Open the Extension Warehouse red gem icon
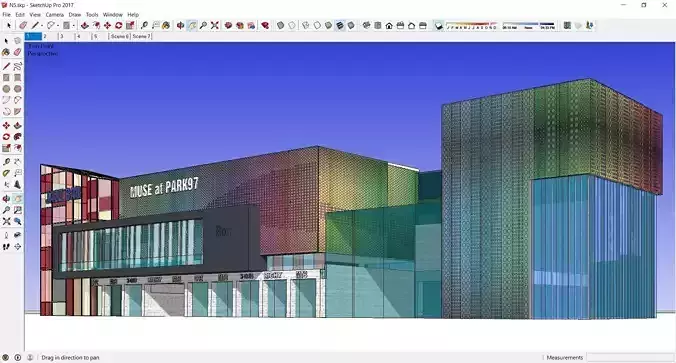 point(265,26)
